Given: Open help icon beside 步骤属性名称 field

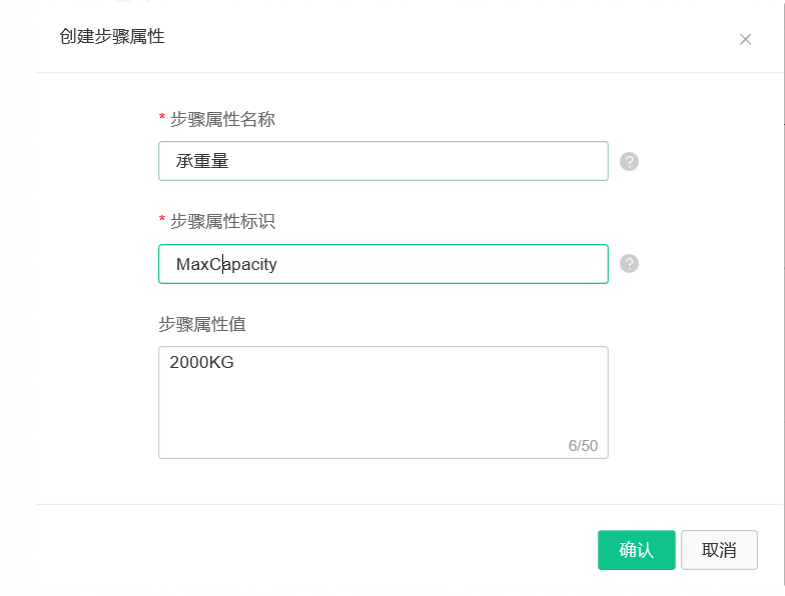Looking at the screenshot, I should 629,161.
